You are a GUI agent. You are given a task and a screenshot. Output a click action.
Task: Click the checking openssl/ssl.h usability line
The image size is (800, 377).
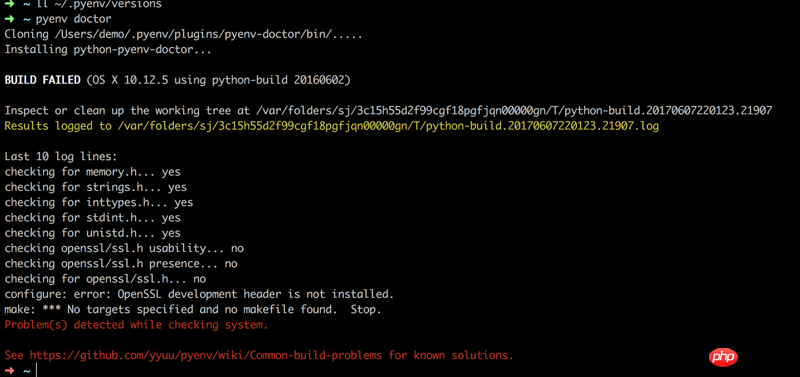(124, 248)
